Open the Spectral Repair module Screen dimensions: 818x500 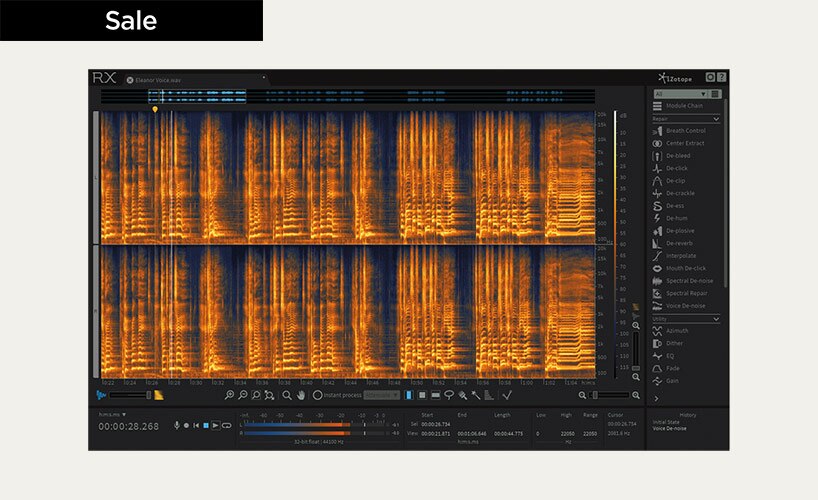tap(680, 293)
